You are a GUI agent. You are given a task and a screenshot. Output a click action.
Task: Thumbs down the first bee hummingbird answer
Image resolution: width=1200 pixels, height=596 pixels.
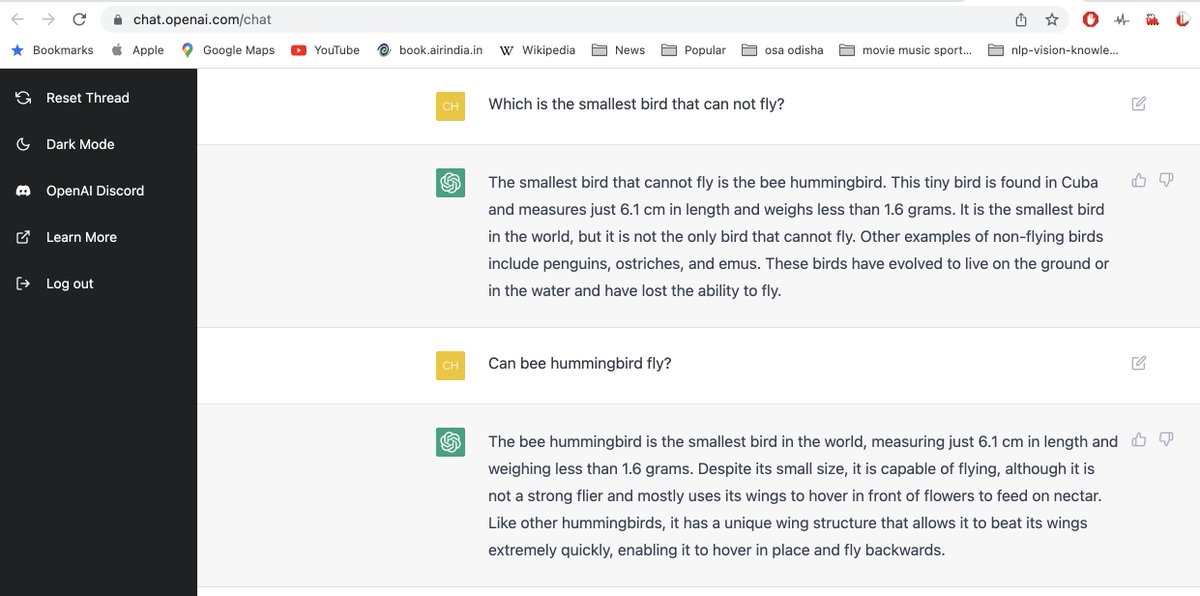[x=1165, y=180]
